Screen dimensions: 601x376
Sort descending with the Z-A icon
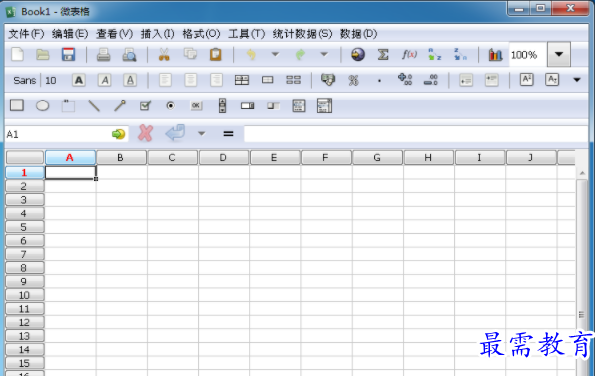tap(460, 54)
